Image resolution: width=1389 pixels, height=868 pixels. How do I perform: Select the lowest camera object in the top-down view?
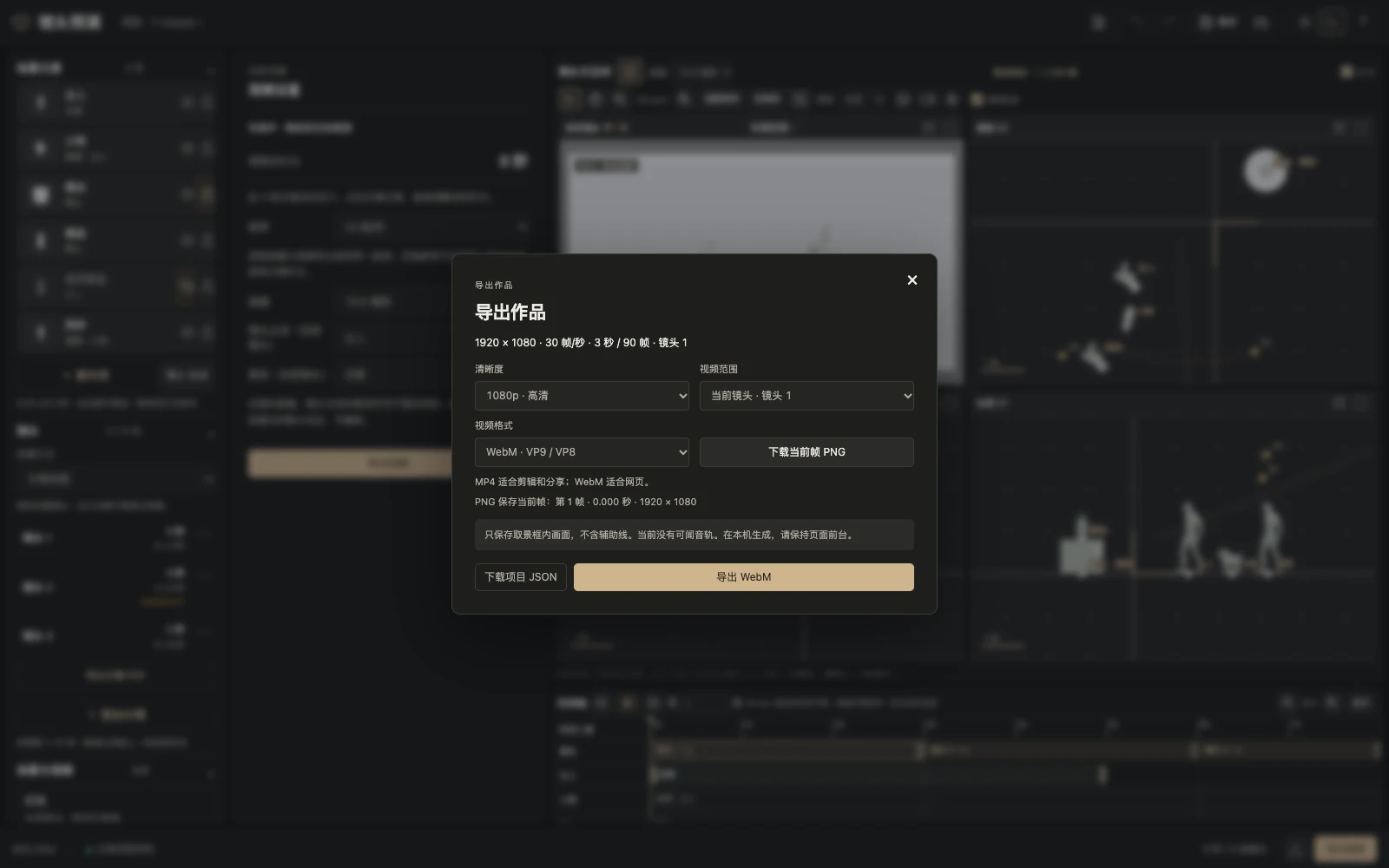pos(1093,357)
